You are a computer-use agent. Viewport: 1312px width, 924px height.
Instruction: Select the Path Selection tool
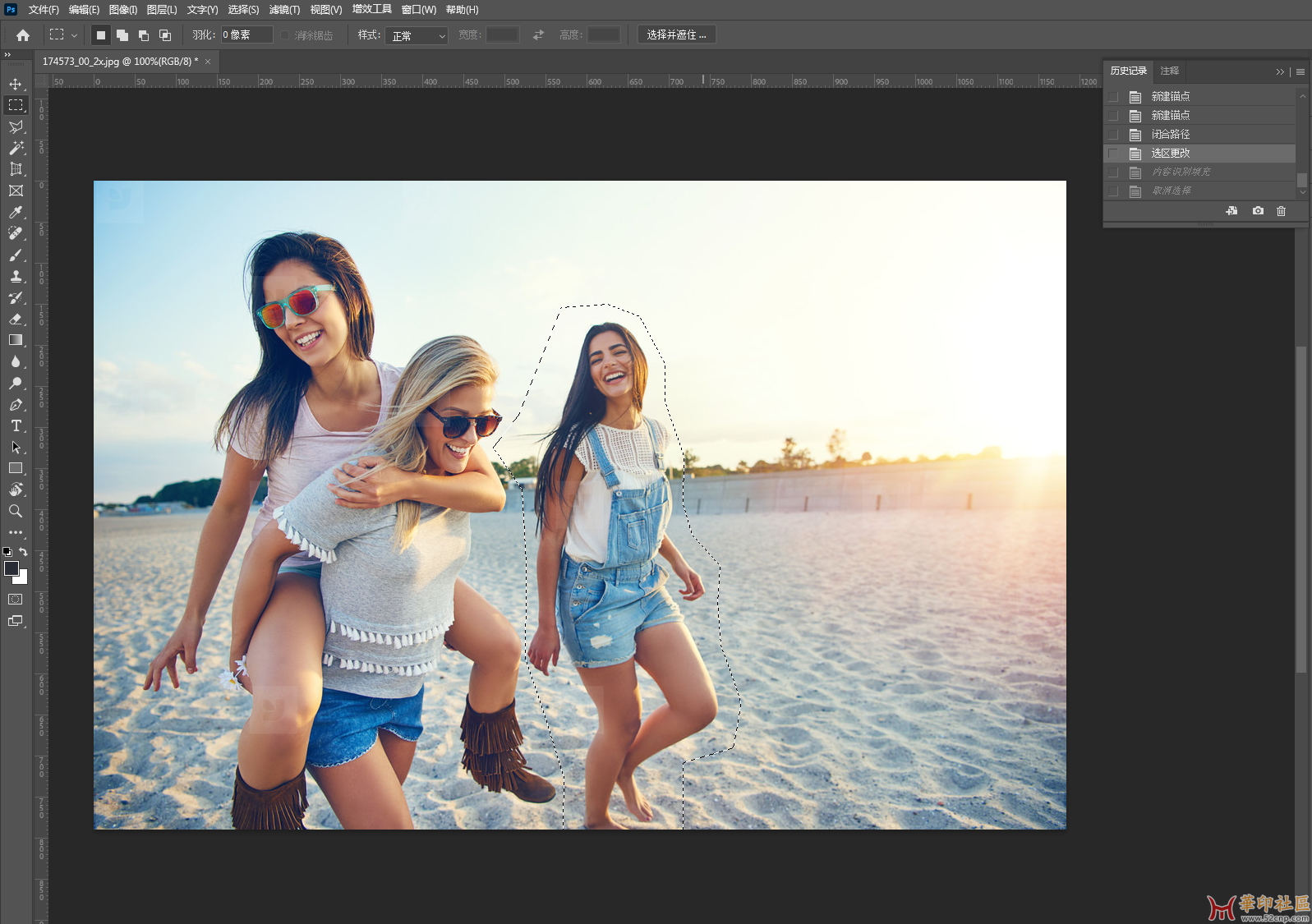click(16, 447)
